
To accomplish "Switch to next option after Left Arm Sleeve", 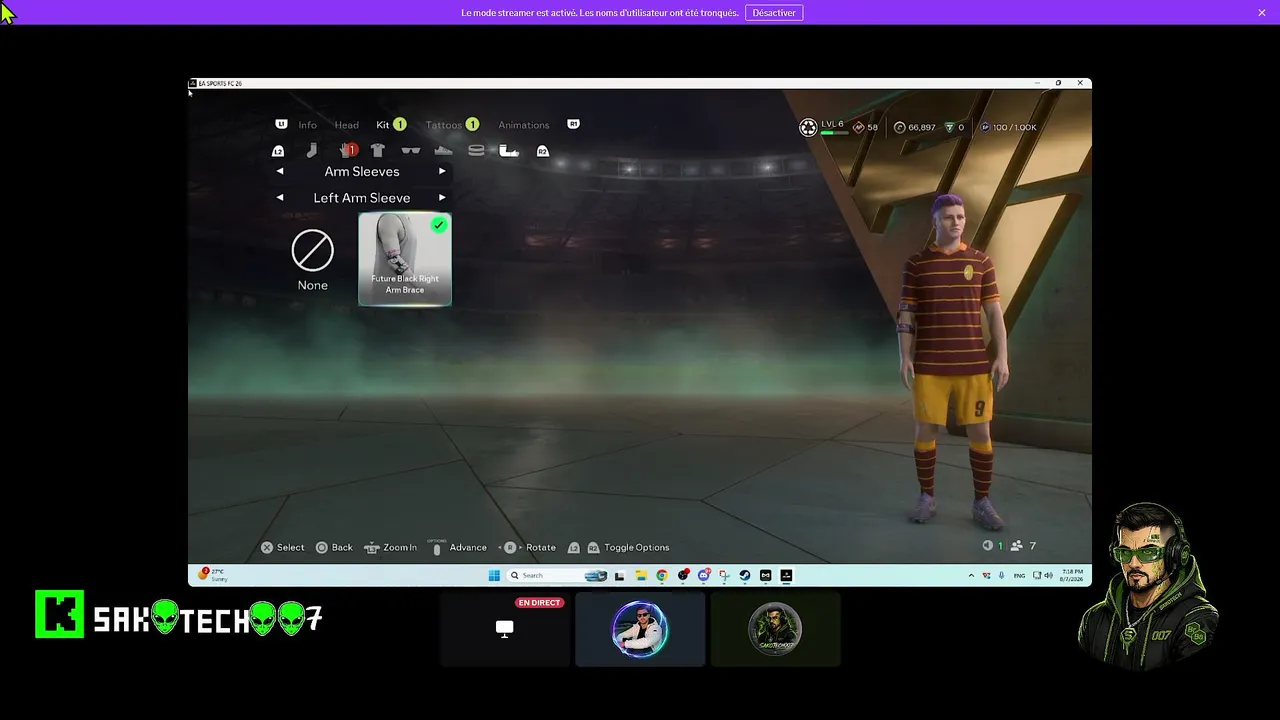I will (442, 197).
